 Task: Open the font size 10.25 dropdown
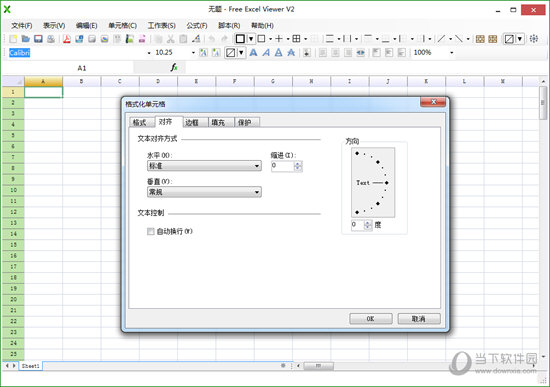[193, 53]
